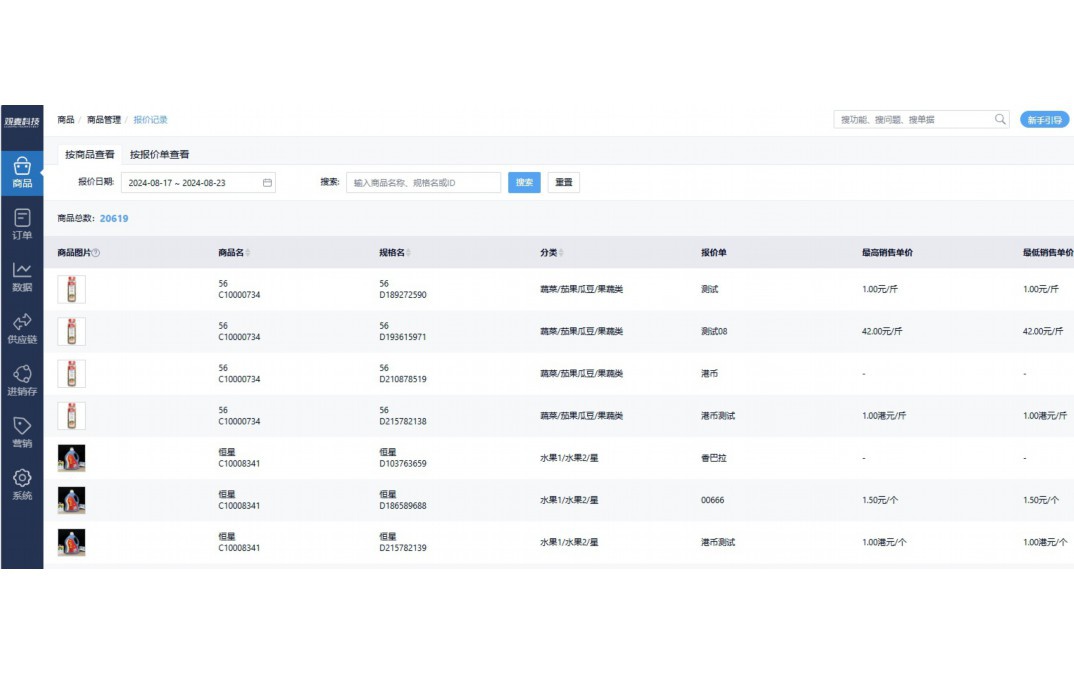Image resolution: width=1074 pixels, height=674 pixels.
Task: Open calendar icon in 报价日期 field
Action: point(267,183)
